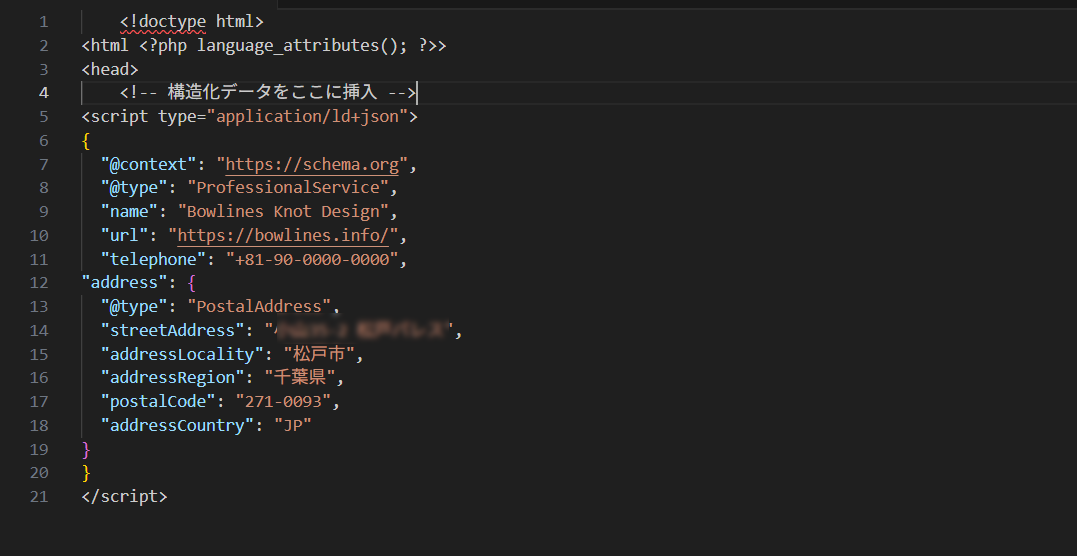Click the opening script tag keyword
The height and width of the screenshot is (556, 1077).
120,117
